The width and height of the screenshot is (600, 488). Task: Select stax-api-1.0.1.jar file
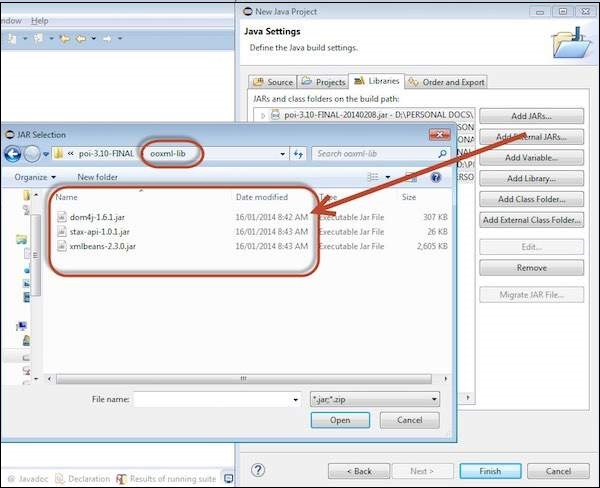99,232
